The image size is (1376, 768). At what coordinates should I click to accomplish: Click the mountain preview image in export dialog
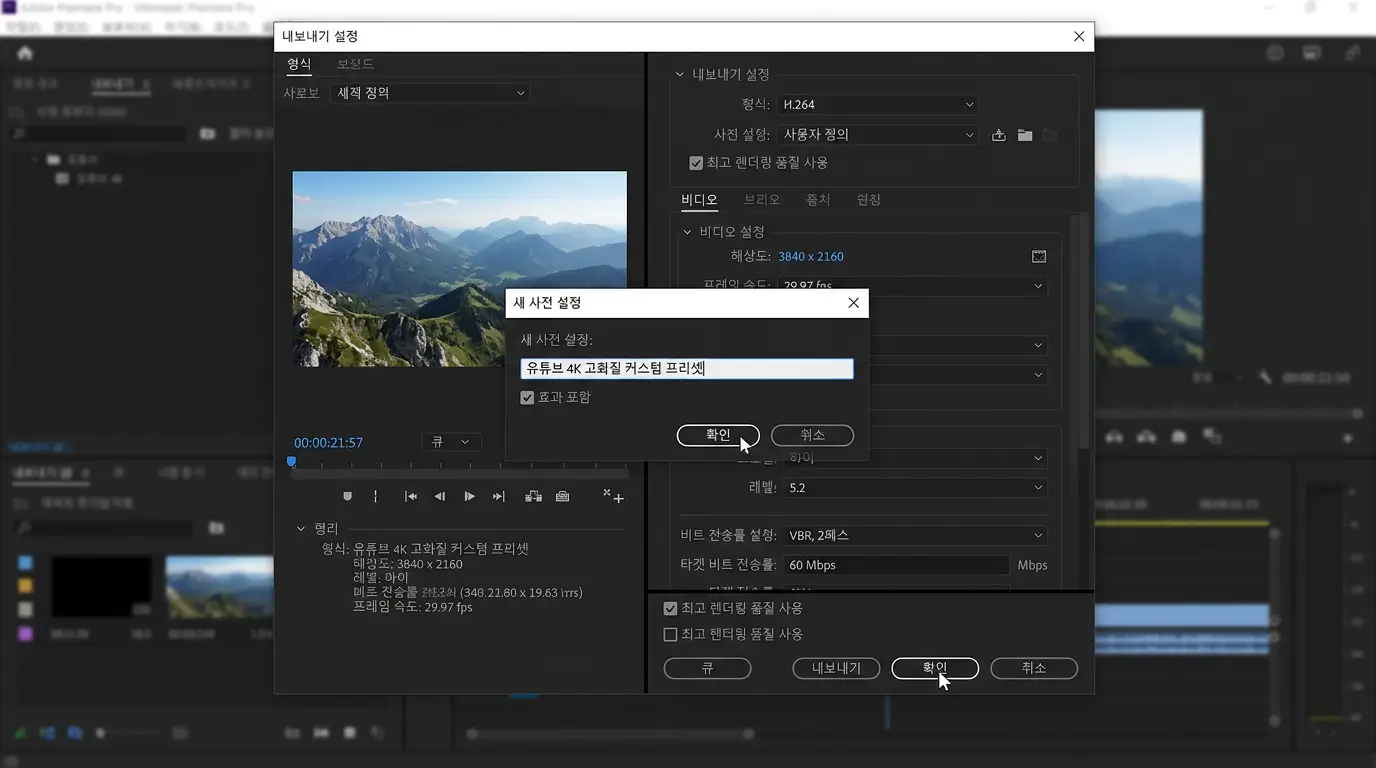pyautogui.click(x=460, y=269)
